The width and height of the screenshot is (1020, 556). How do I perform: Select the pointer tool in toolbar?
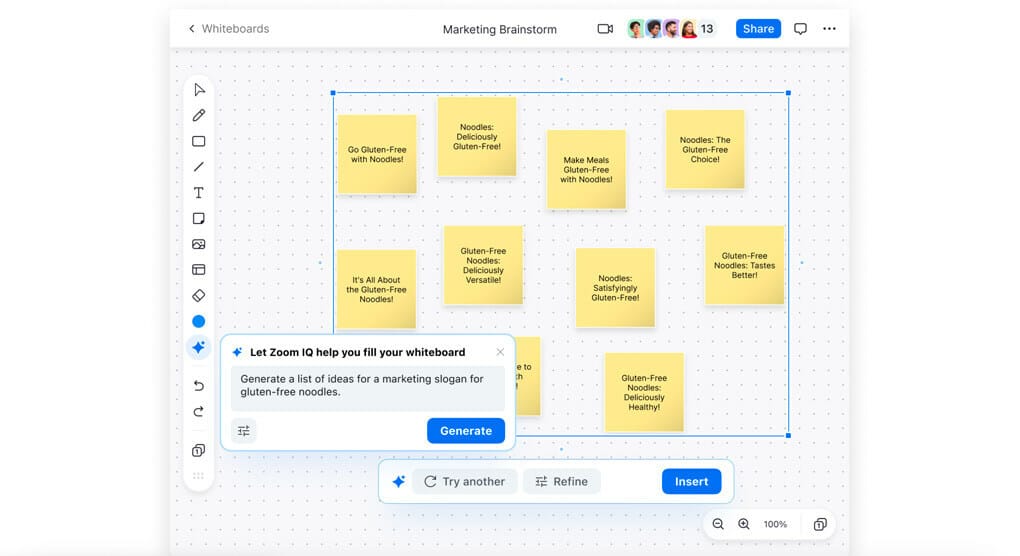tap(199, 90)
